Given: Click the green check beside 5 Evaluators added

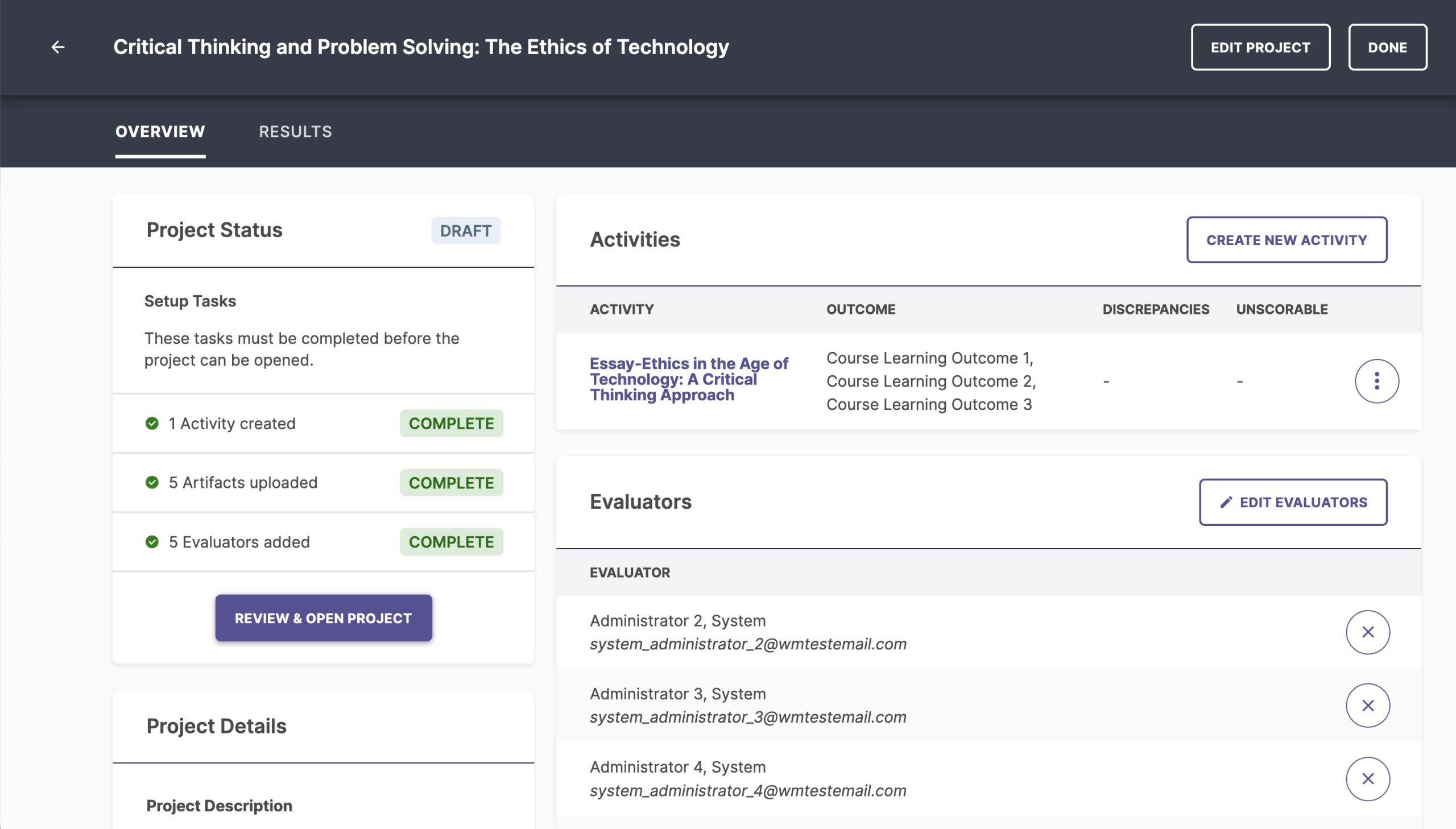Looking at the screenshot, I should pyautogui.click(x=152, y=541).
